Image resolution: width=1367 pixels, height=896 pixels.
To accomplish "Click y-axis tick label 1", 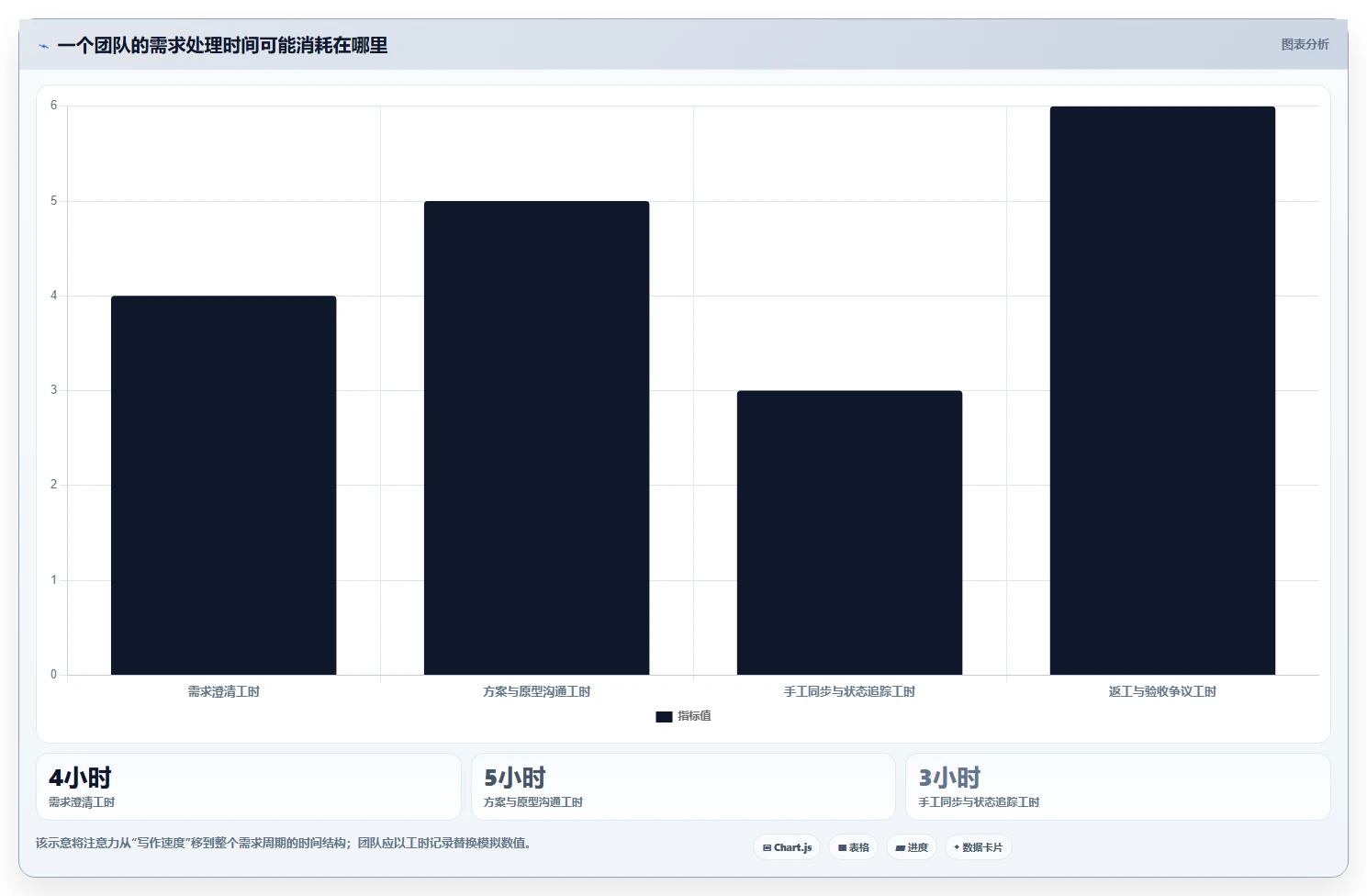I will click(x=53, y=580).
